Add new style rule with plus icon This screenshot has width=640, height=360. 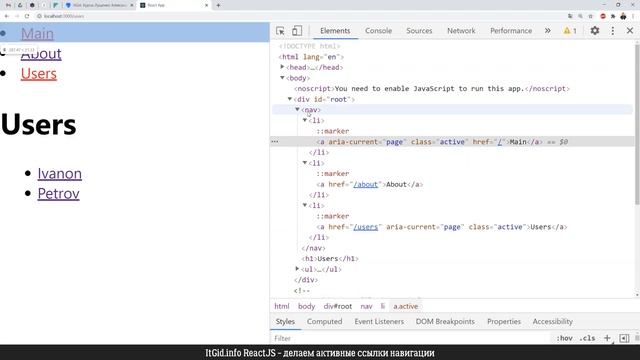pos(607,338)
